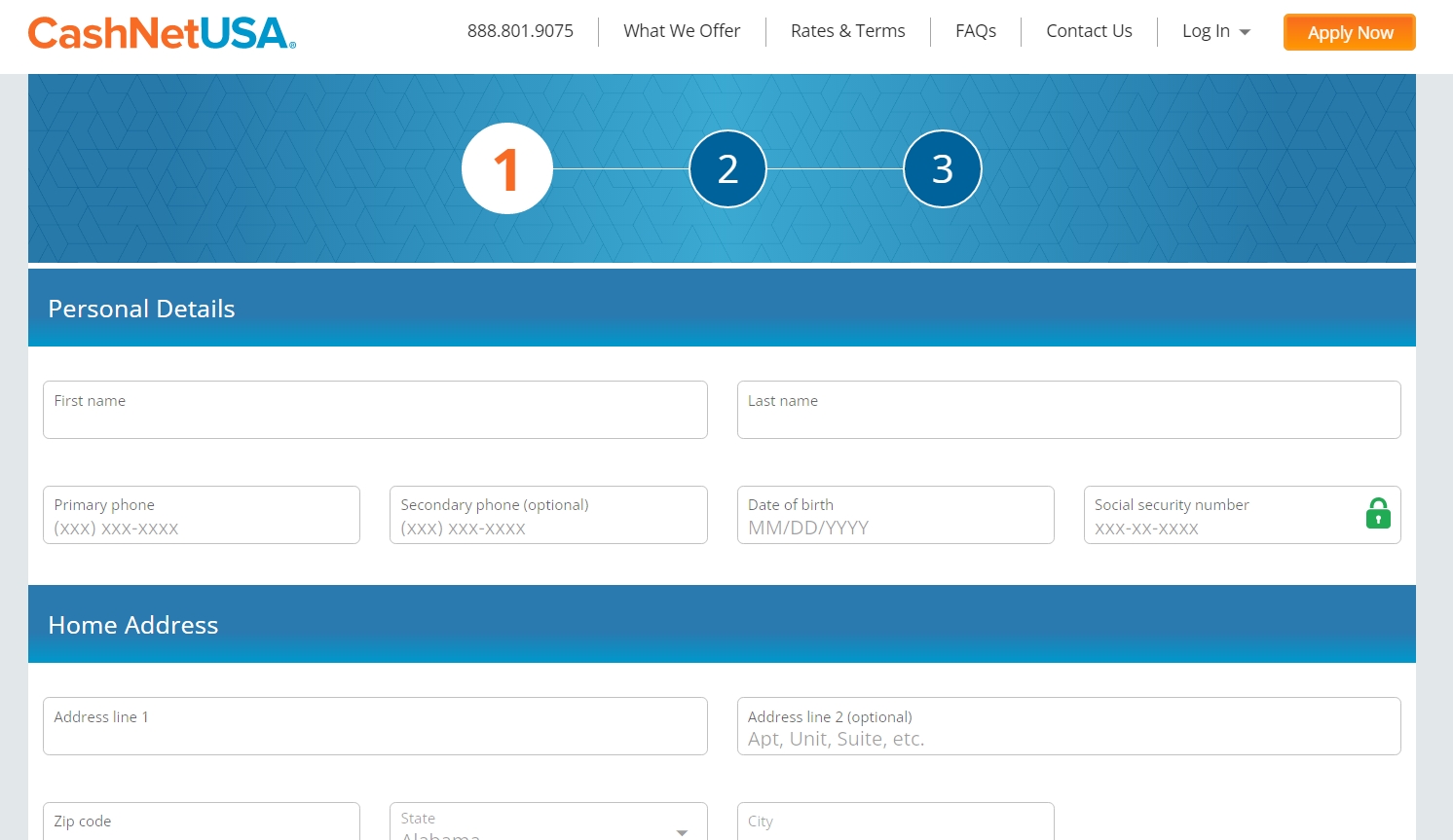Navigate to Rates & Terms
The width and height of the screenshot is (1453, 840).
[x=847, y=30]
